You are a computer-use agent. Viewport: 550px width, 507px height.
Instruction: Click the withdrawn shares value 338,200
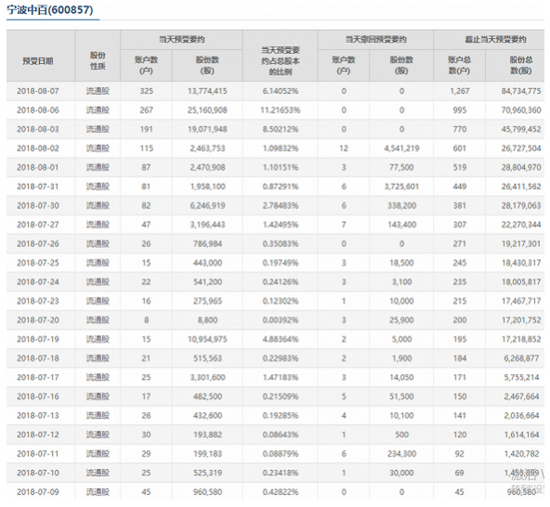pos(402,206)
